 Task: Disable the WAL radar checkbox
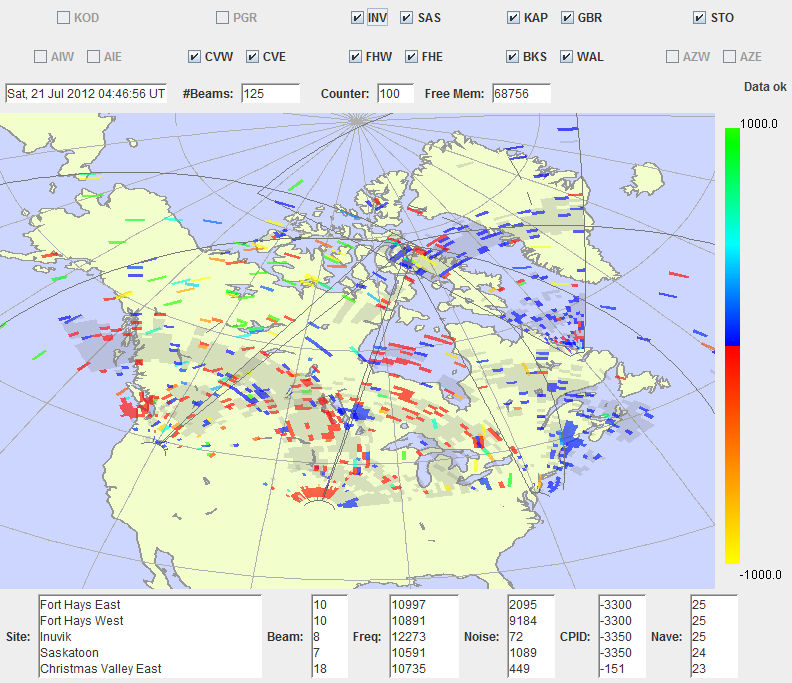566,57
